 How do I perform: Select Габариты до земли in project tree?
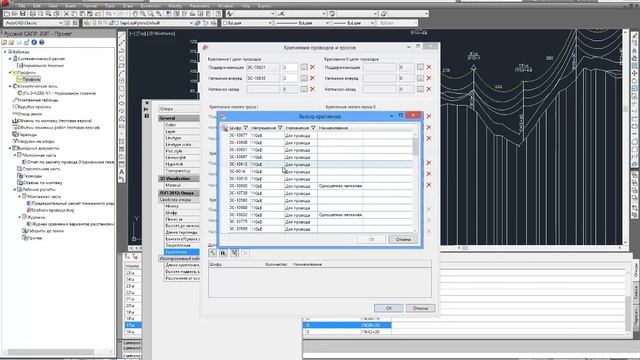tap(46, 231)
